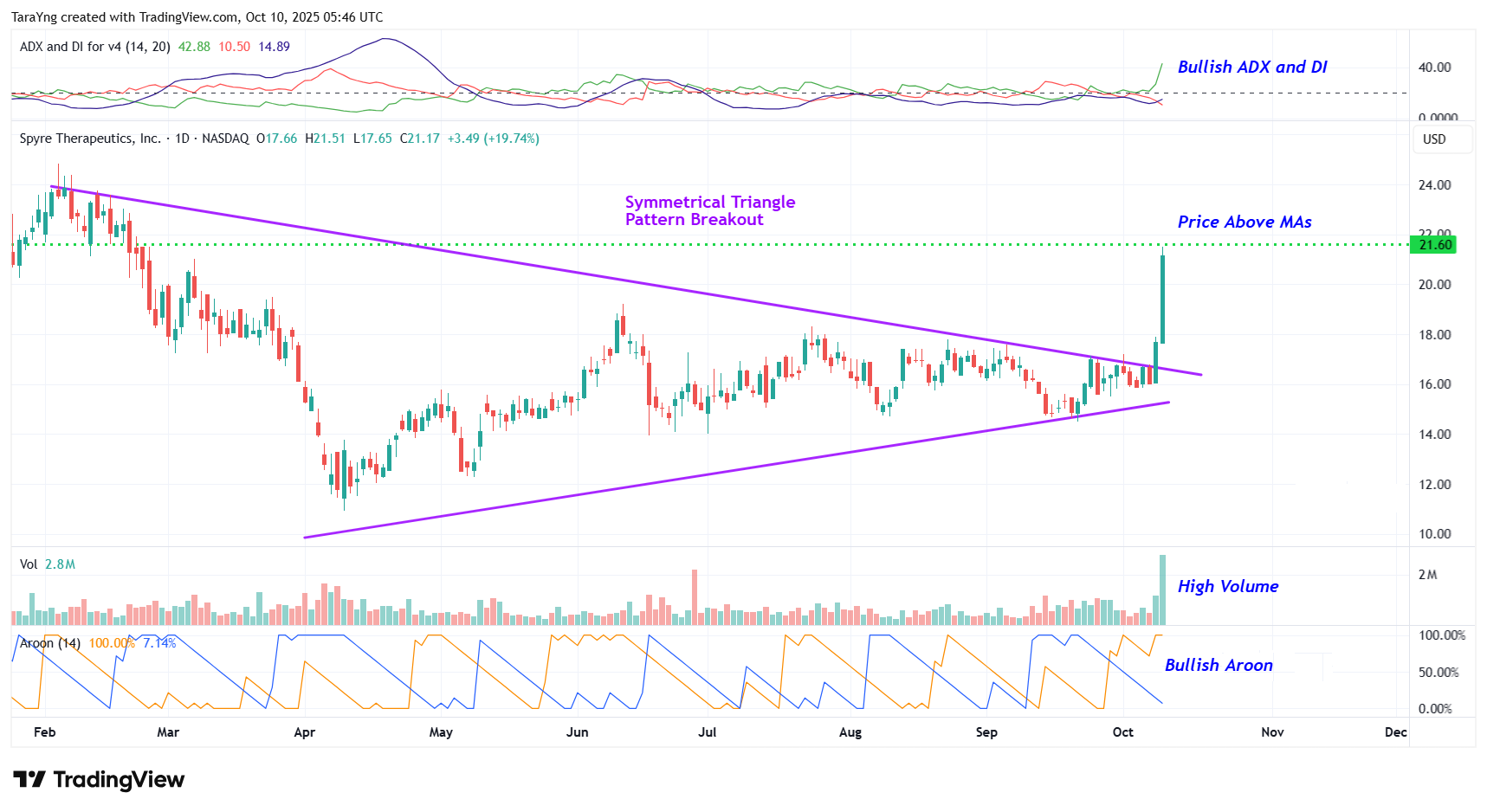The width and height of the screenshot is (1487, 812).
Task: Click the Oct label on time axis
Action: click(1122, 732)
